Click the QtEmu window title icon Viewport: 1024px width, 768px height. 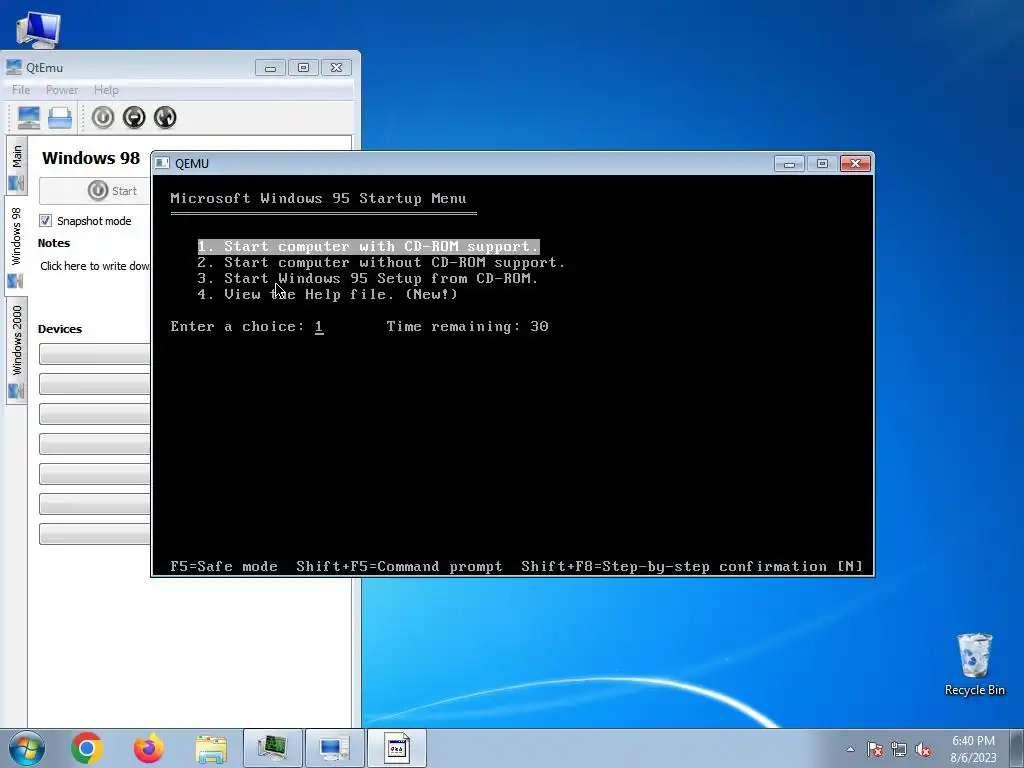coord(14,67)
